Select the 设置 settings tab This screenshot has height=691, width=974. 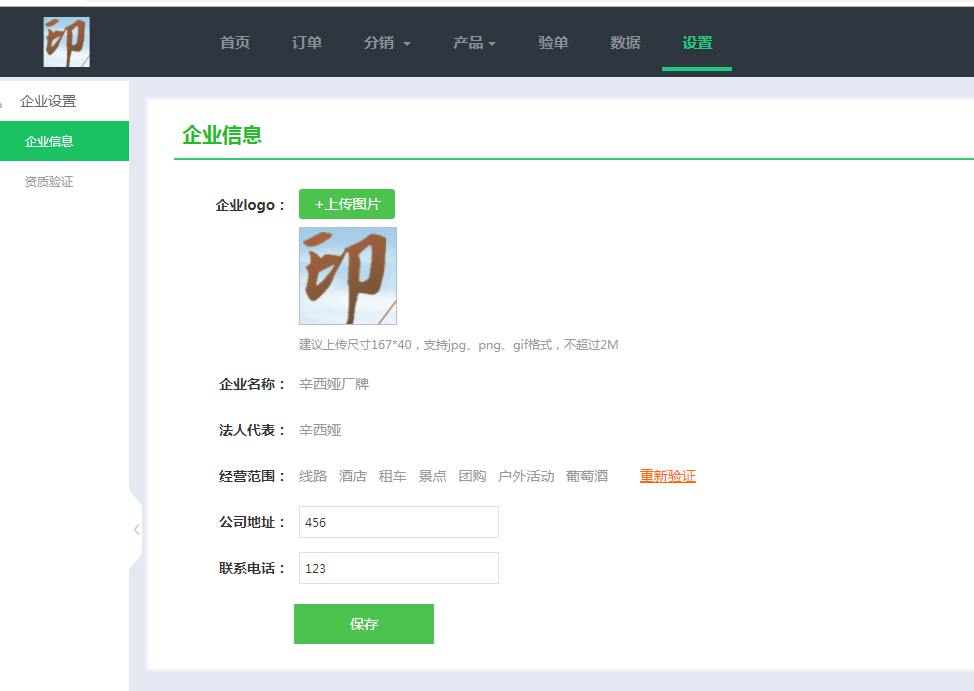pos(697,43)
